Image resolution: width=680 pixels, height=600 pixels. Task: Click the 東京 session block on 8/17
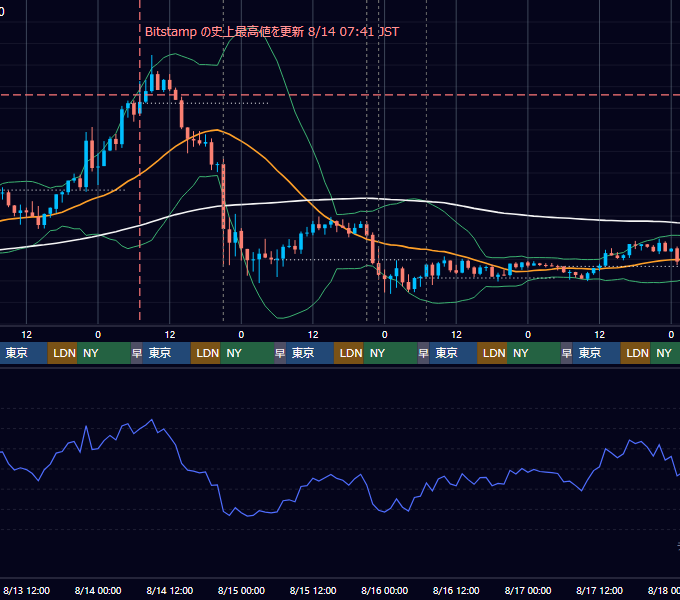click(x=596, y=353)
